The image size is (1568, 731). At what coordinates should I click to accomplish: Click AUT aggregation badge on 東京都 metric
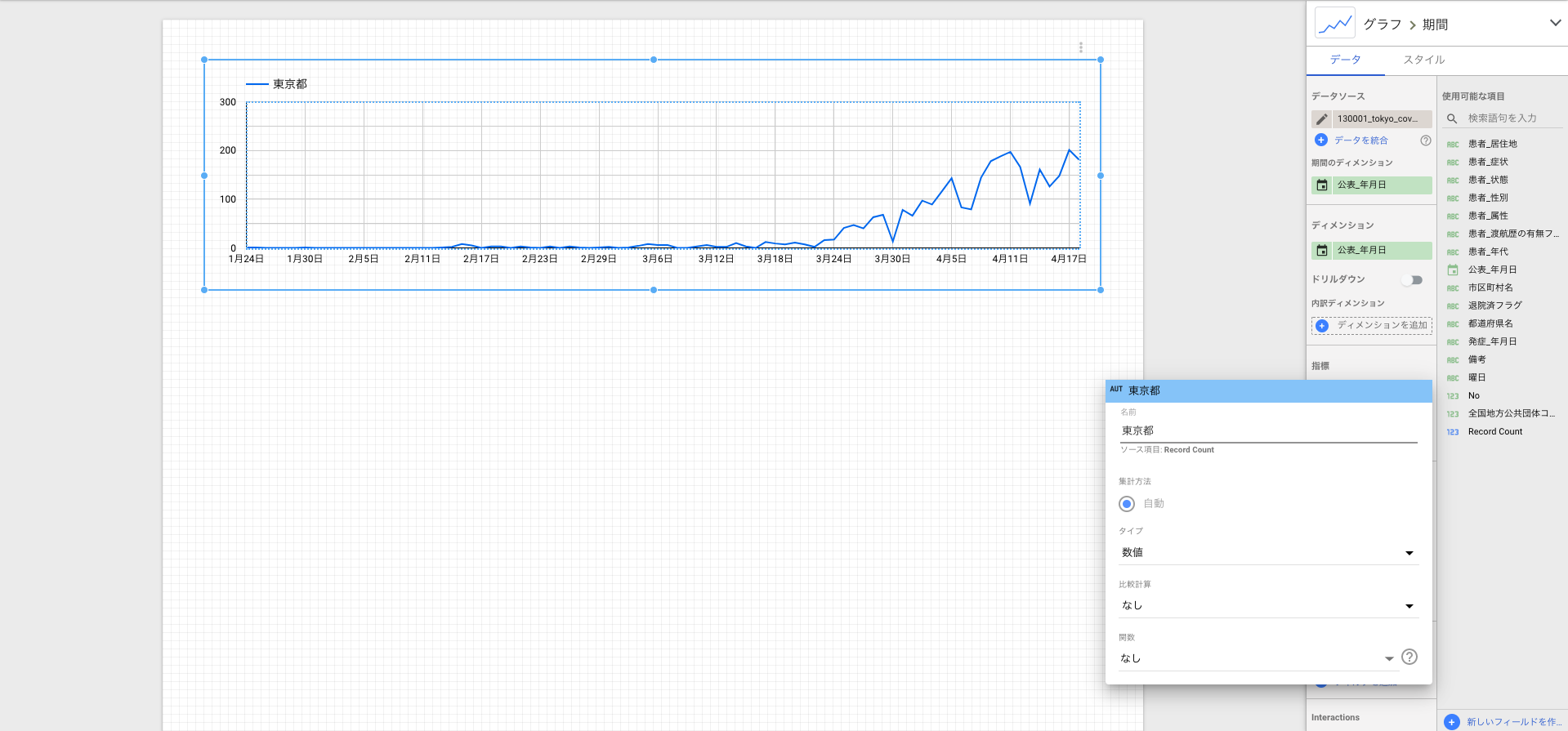[x=1116, y=390]
